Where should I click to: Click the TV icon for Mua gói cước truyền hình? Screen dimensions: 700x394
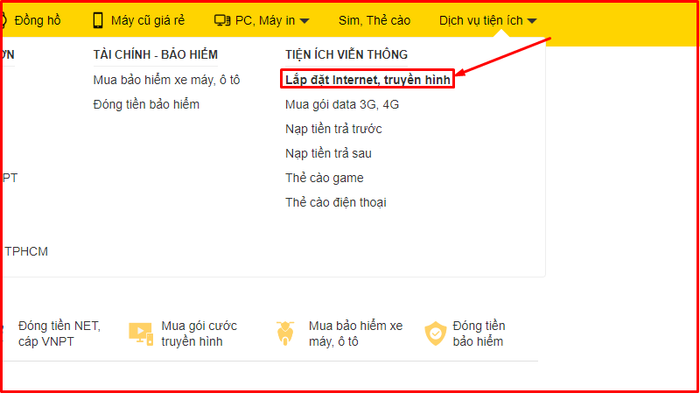[141, 334]
